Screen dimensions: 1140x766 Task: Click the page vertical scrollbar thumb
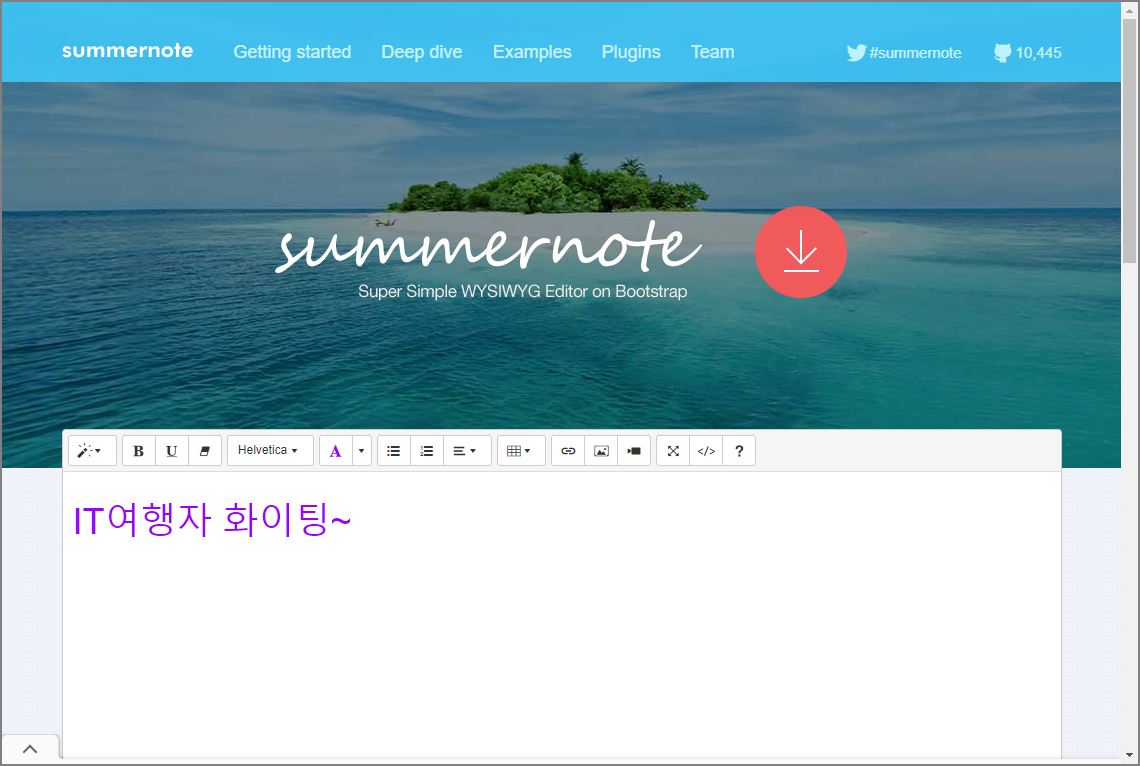coord(1129,140)
